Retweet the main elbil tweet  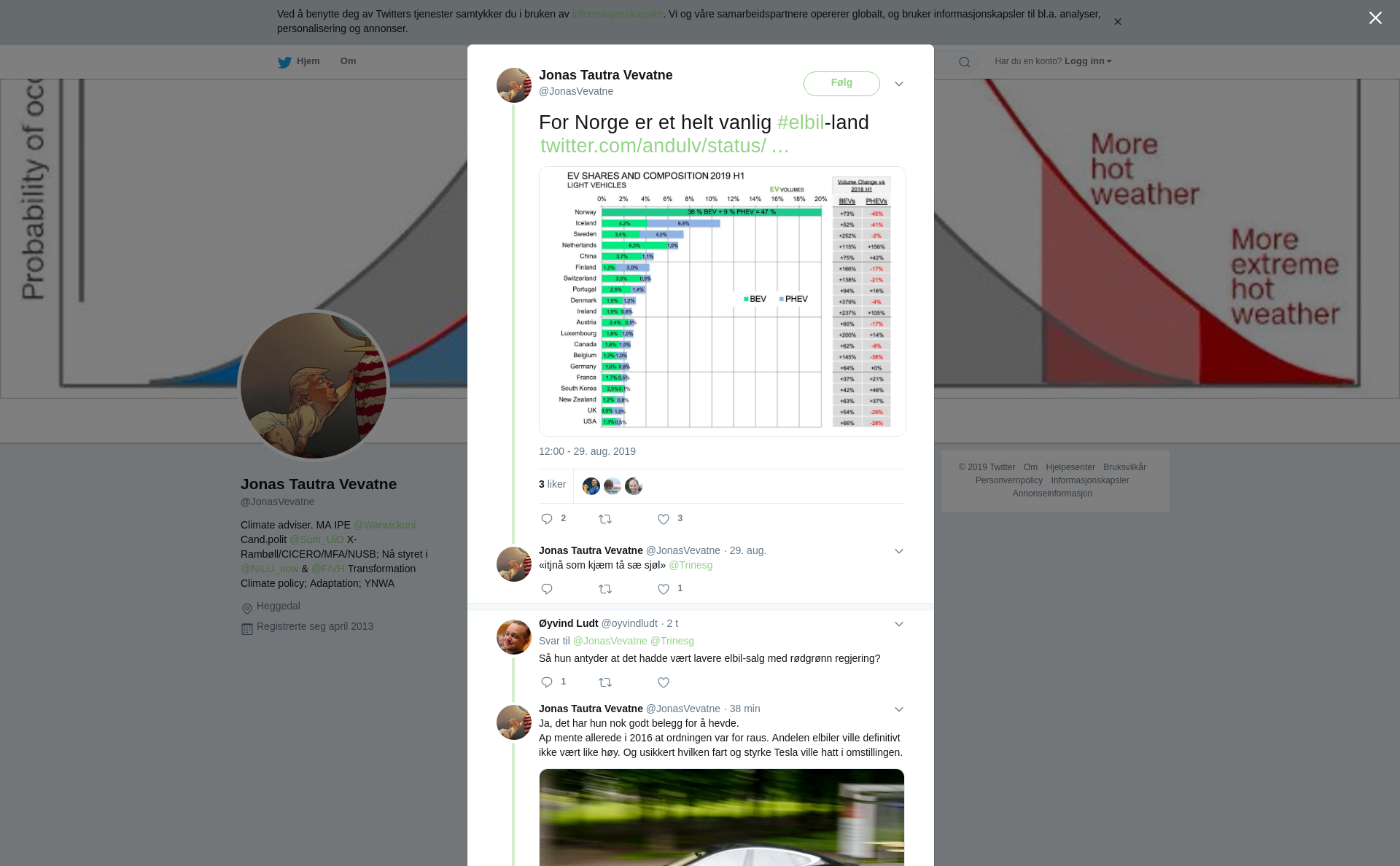[x=605, y=519]
